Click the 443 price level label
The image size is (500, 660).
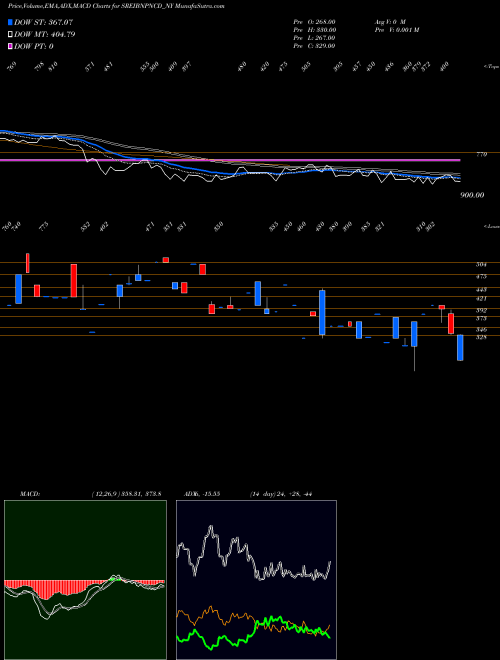(x=481, y=290)
